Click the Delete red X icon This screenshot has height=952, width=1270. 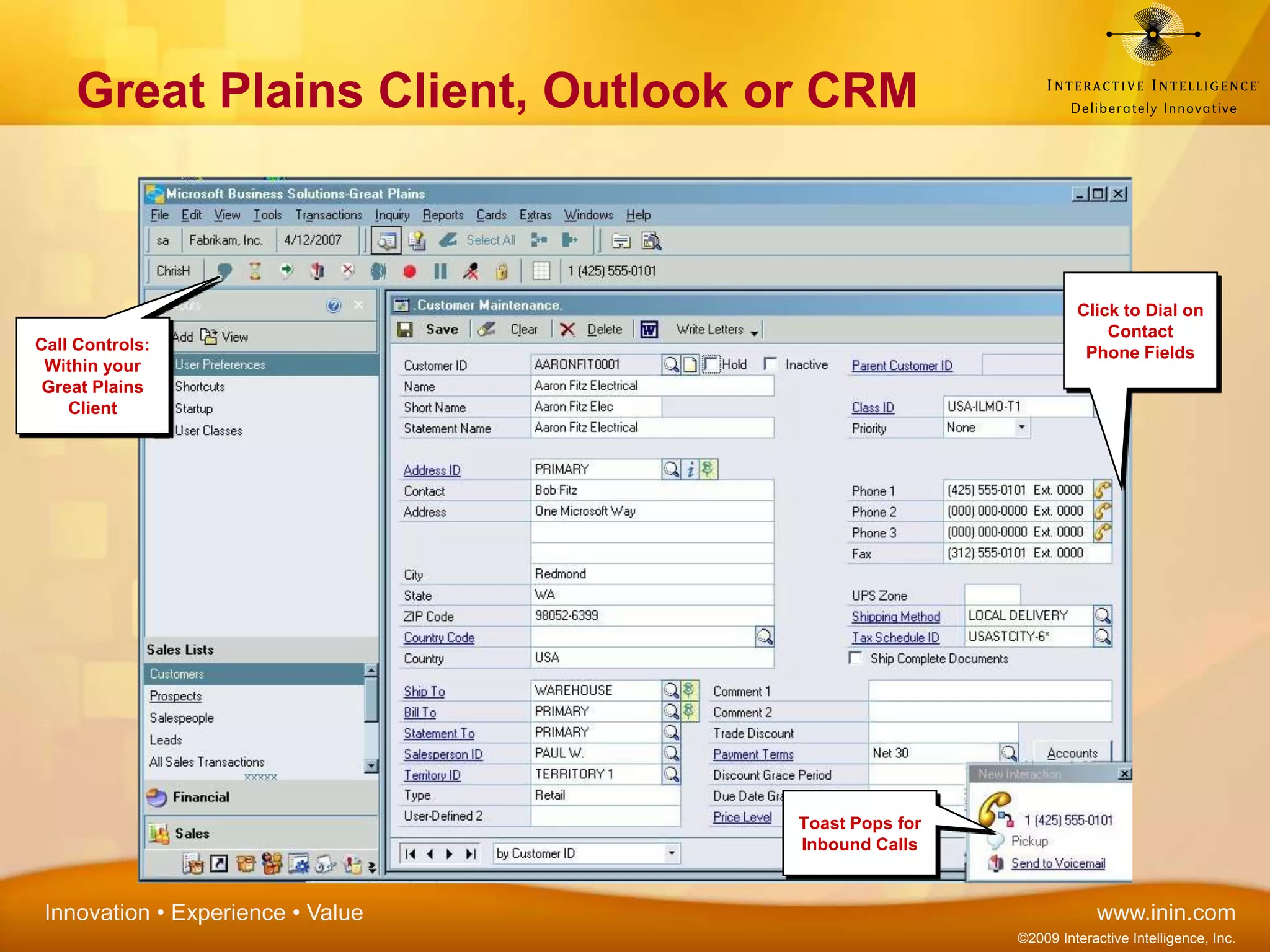(567, 330)
